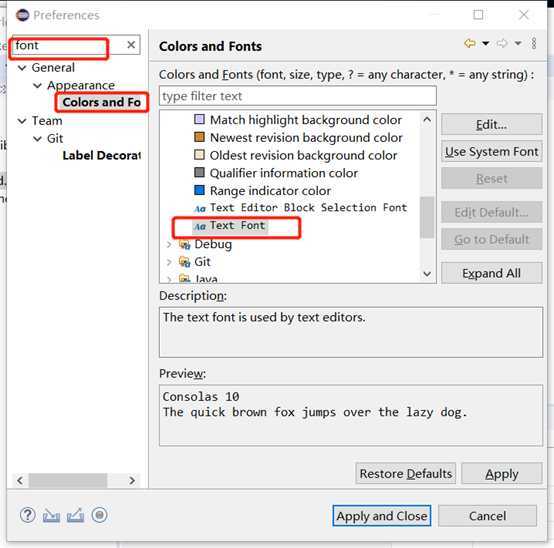Image resolution: width=554 pixels, height=548 pixels.
Task: Open the back history dropdown arrow
Action: click(486, 43)
